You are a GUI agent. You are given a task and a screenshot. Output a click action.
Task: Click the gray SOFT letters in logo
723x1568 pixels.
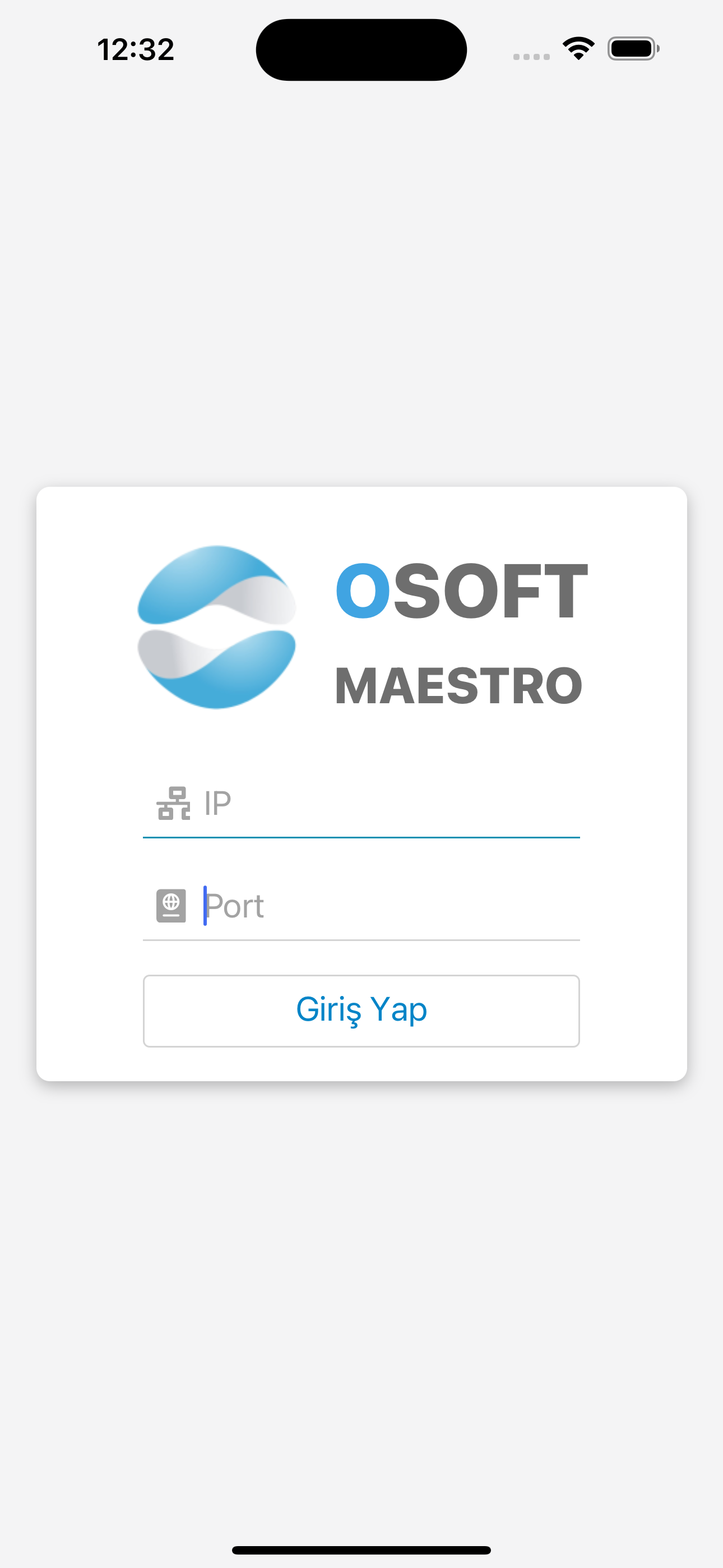pyautogui.click(x=490, y=591)
